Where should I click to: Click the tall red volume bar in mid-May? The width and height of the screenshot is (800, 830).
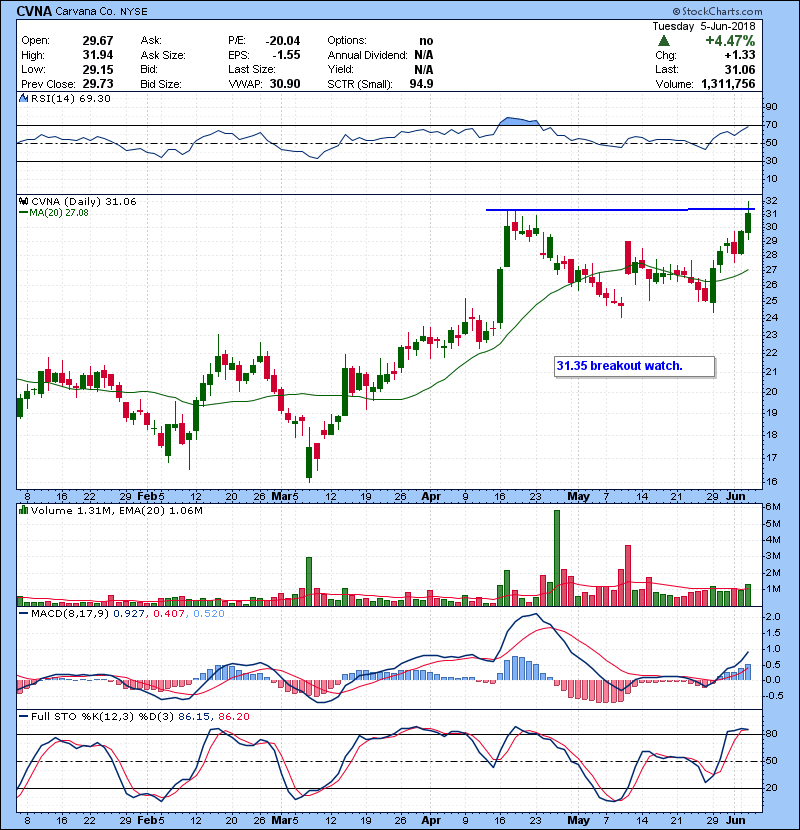click(x=628, y=575)
